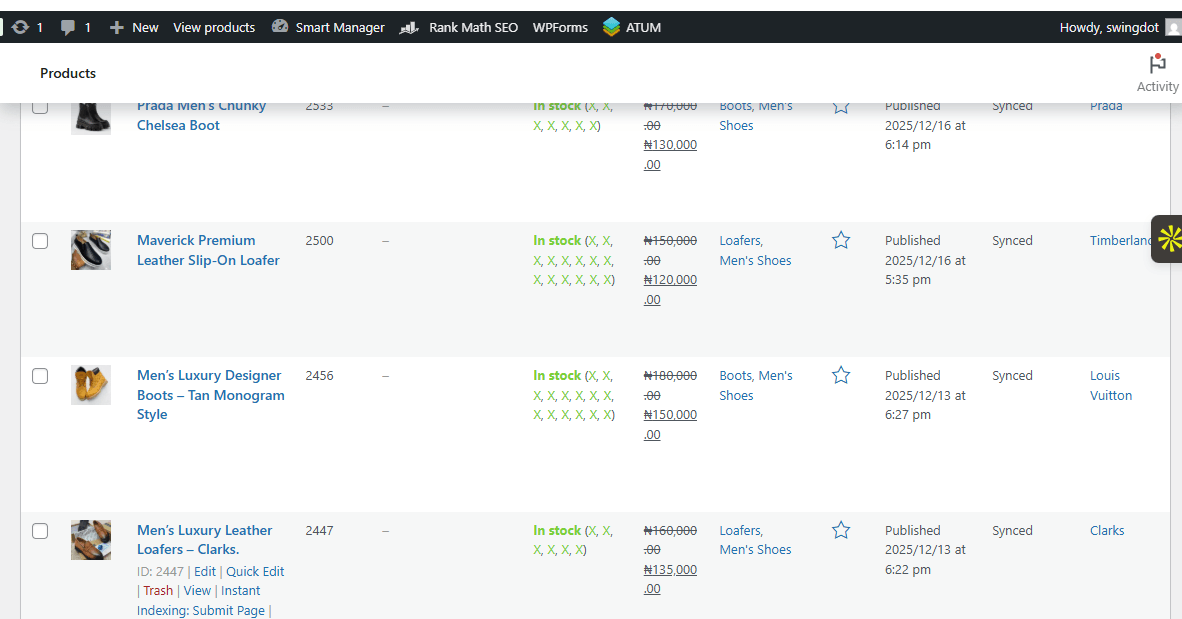Open the comments bubble icon in admin bar
Viewport: 1182px width, 619px height.
tap(68, 28)
